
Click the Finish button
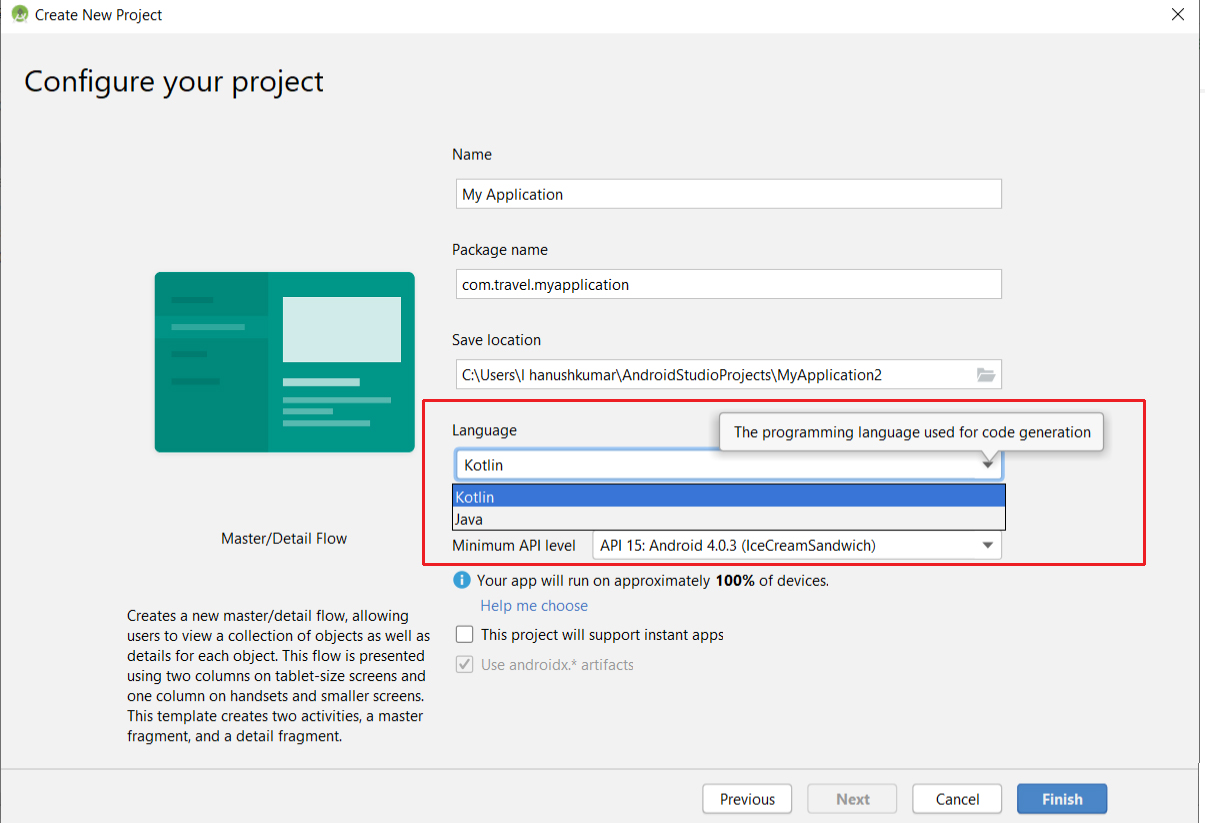click(1061, 799)
